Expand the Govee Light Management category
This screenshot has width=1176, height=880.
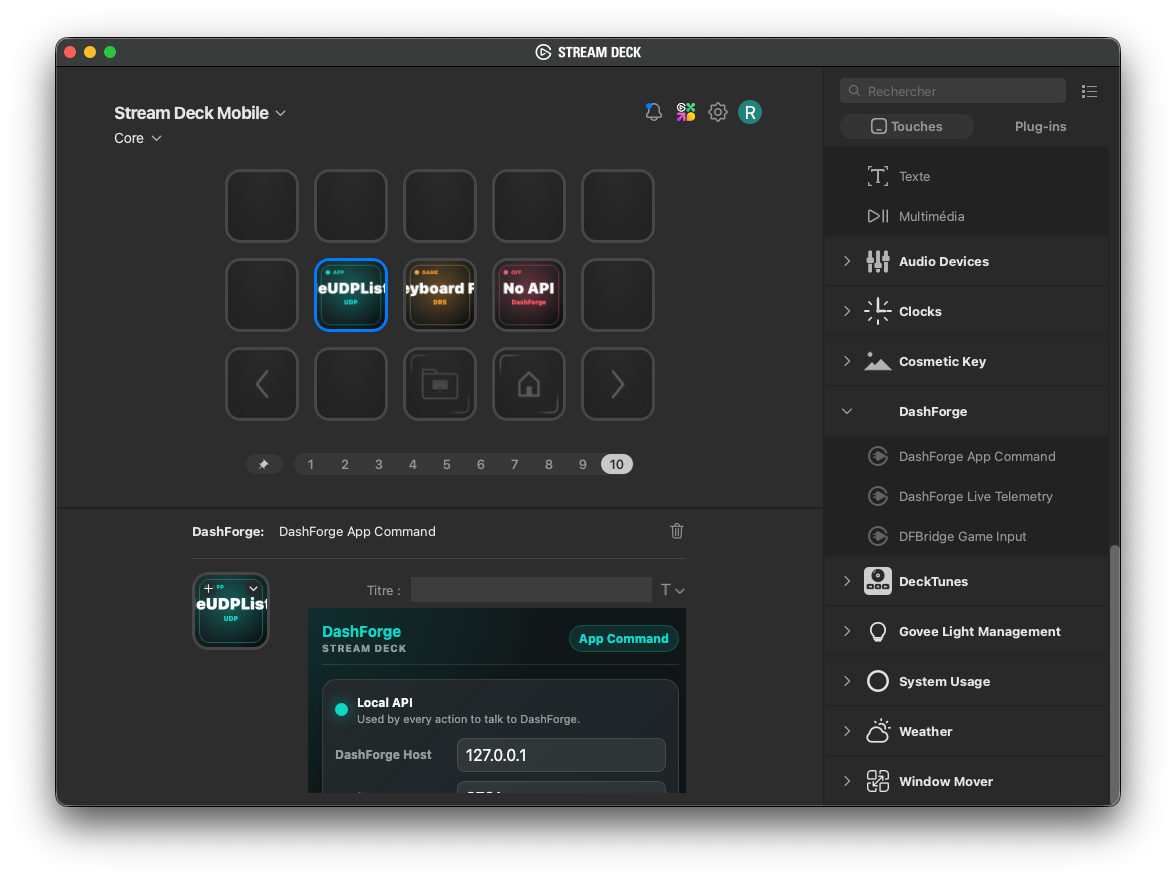(x=847, y=632)
